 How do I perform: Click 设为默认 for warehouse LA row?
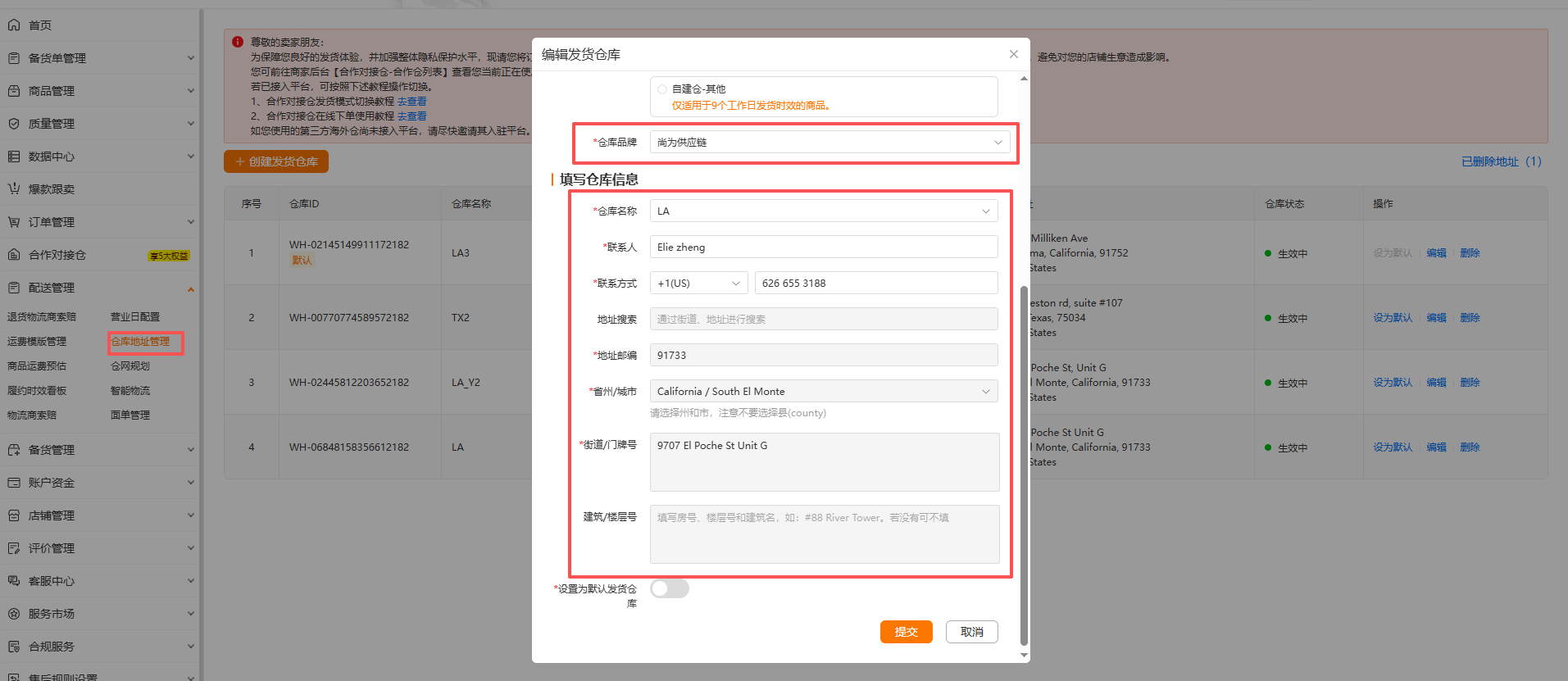coord(1393,447)
